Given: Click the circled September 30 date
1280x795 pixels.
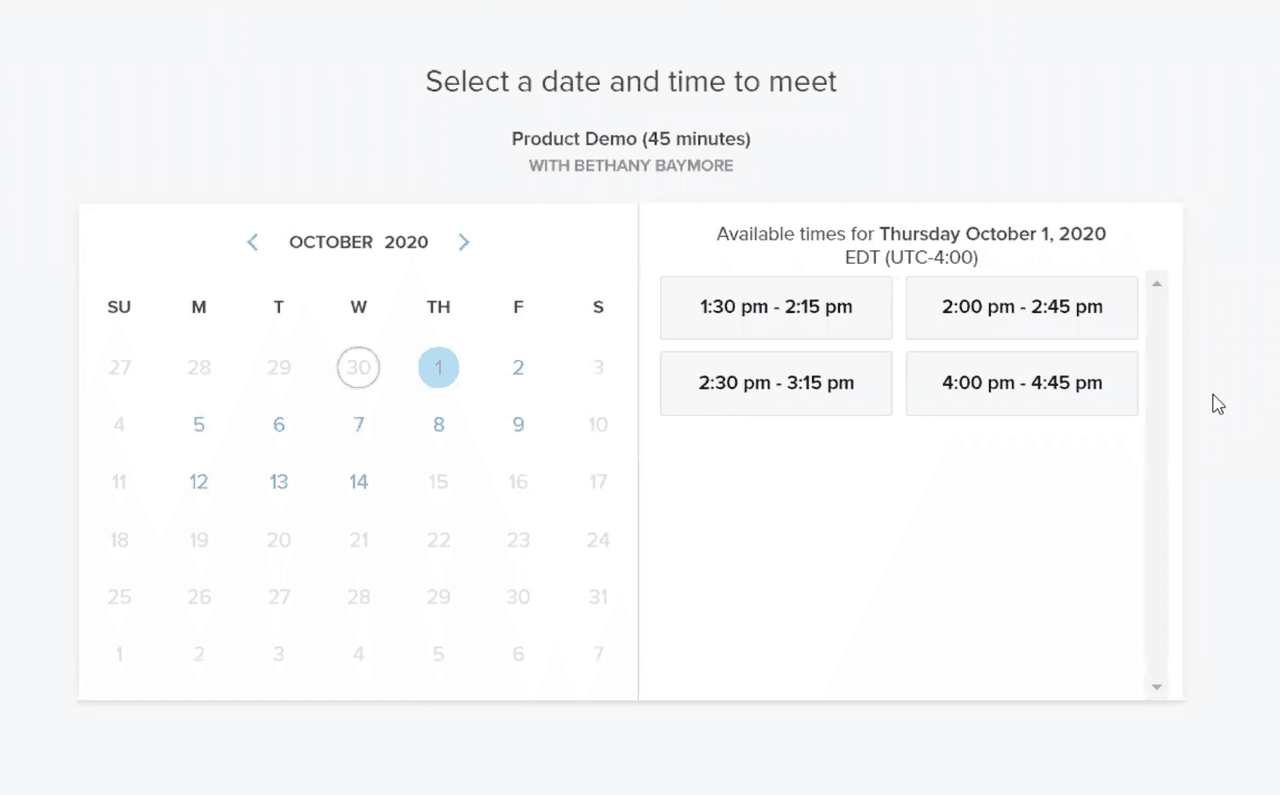Looking at the screenshot, I should tap(358, 367).
